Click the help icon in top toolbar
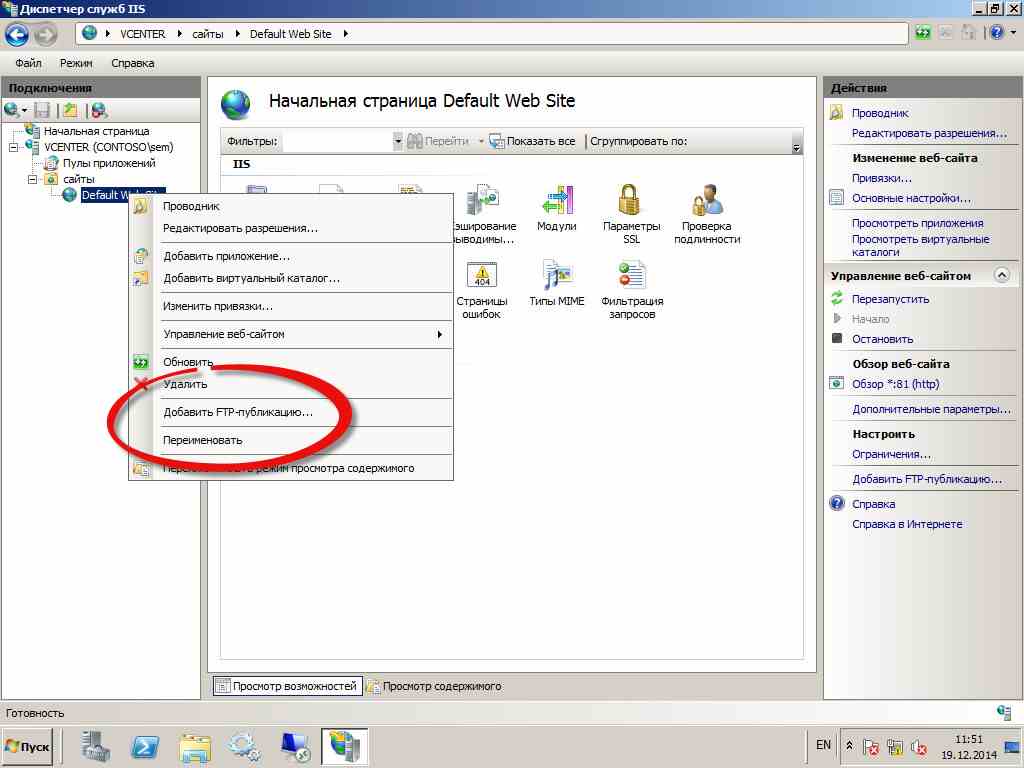 point(997,33)
